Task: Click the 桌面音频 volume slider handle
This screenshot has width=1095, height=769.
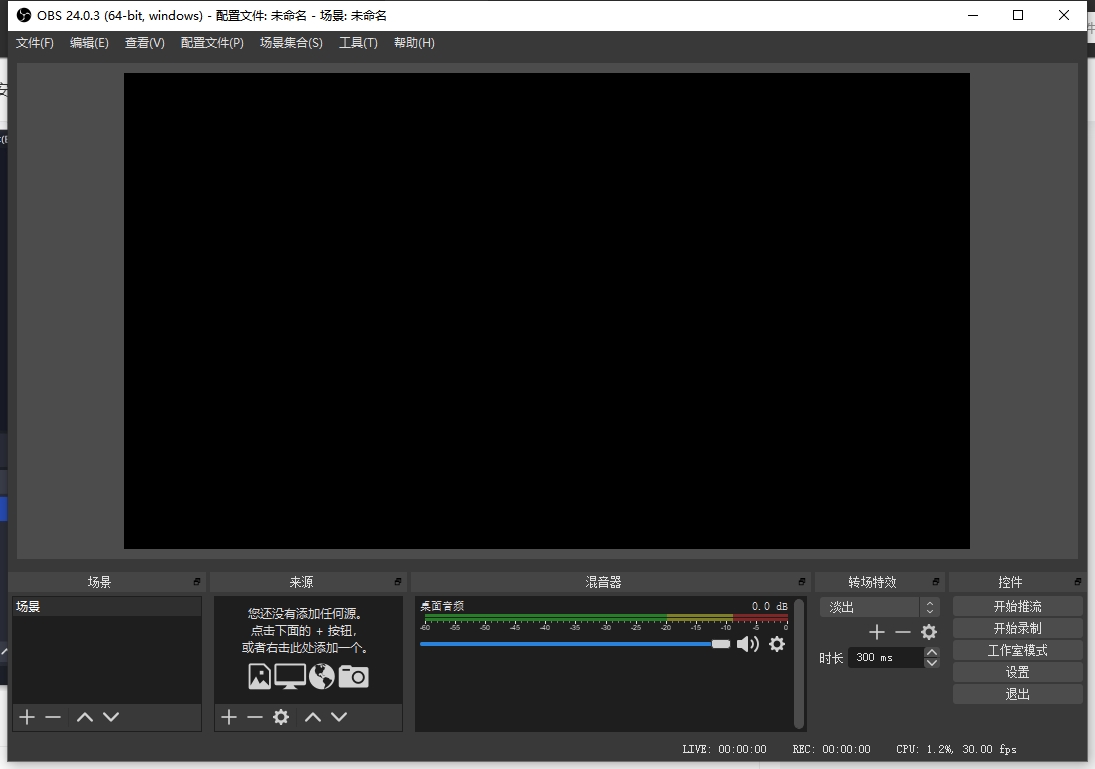Action: (x=720, y=644)
